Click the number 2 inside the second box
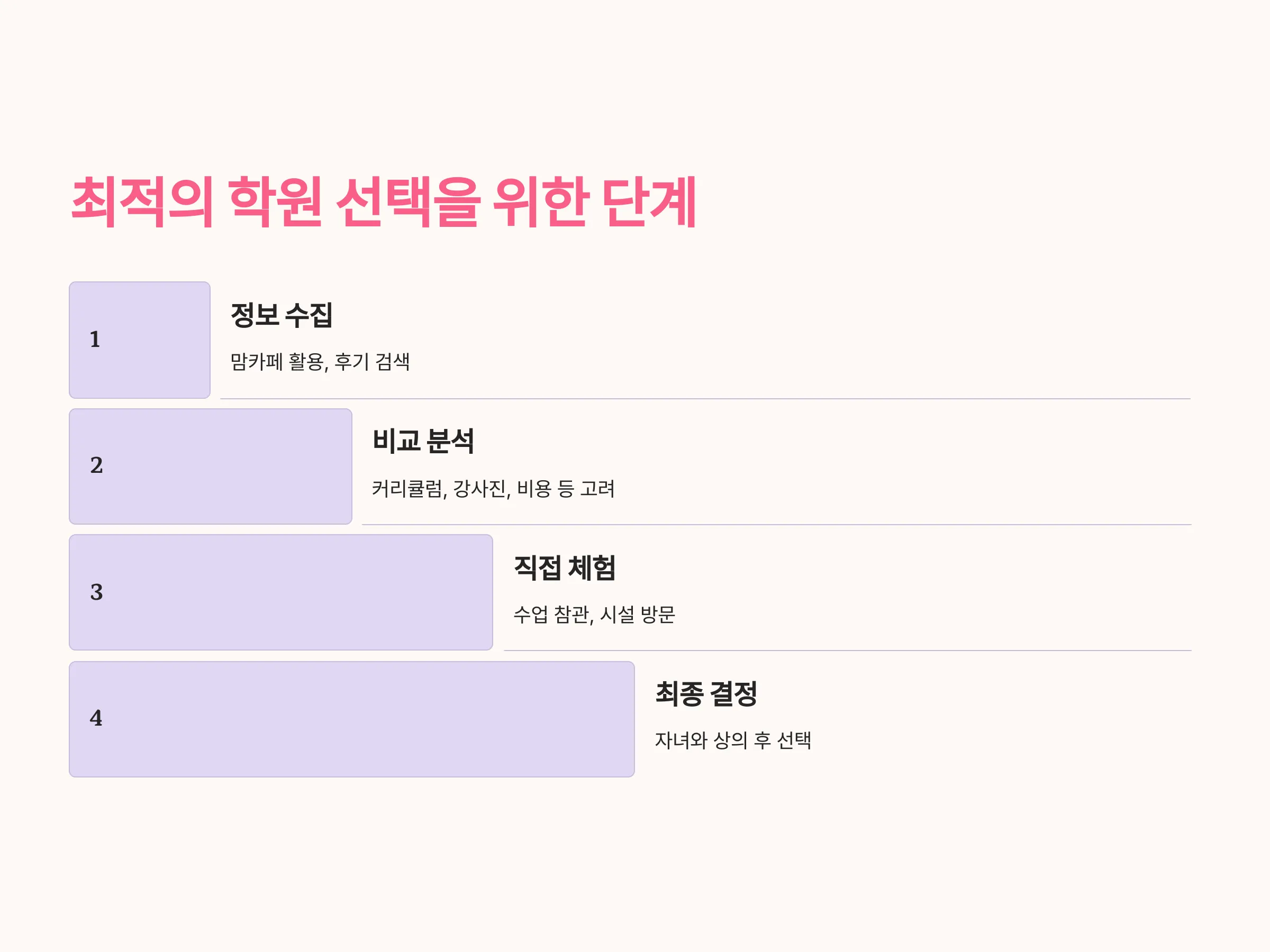The width and height of the screenshot is (1270, 952). click(96, 465)
